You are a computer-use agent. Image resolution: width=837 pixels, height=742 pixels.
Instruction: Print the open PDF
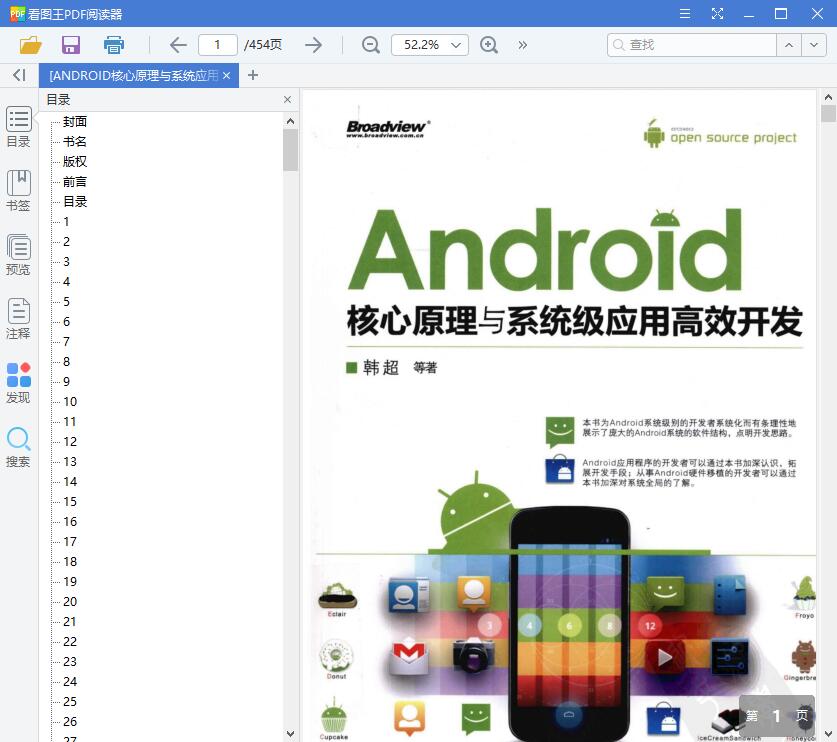point(113,44)
